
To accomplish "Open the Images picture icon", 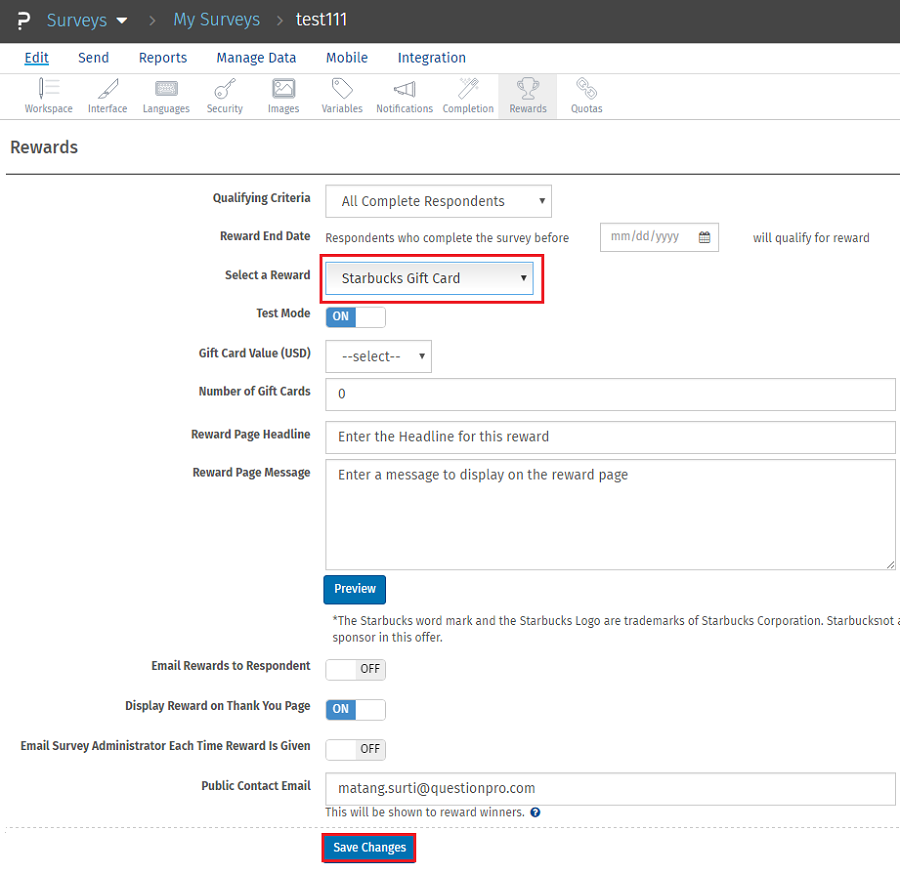I will (283, 90).
